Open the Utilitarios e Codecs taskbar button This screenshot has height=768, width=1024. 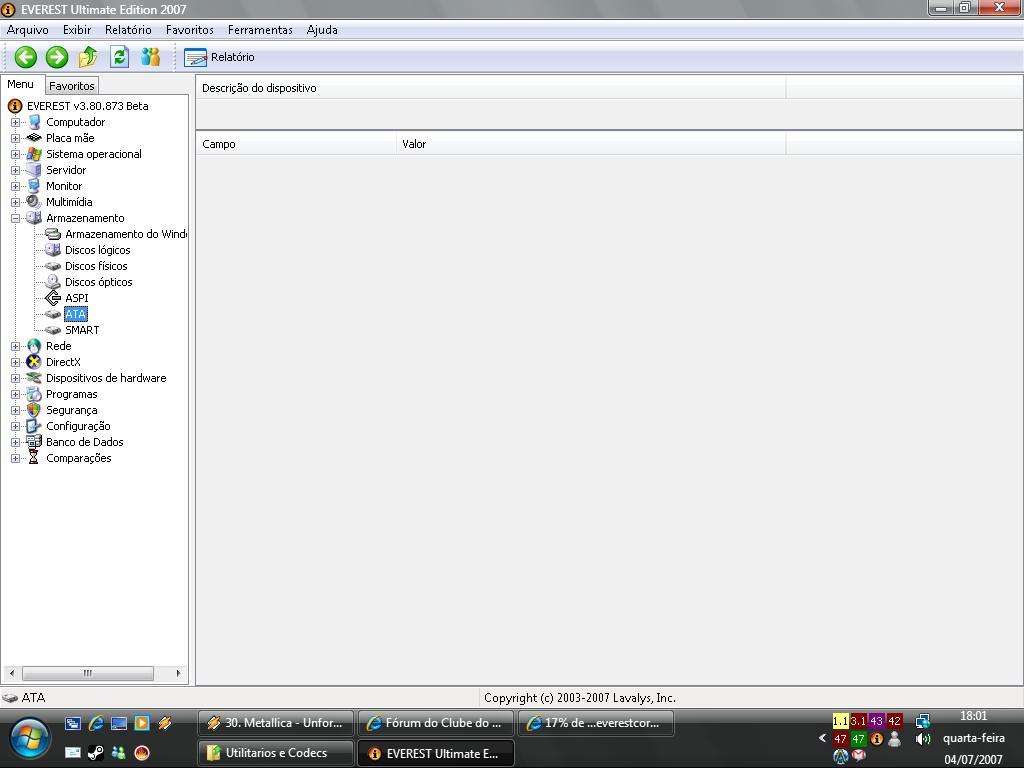[276, 753]
